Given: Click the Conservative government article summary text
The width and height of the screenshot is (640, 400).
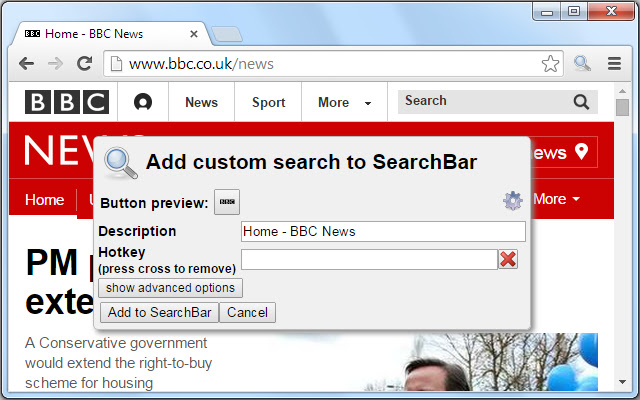Looking at the screenshot, I should 118,363.
